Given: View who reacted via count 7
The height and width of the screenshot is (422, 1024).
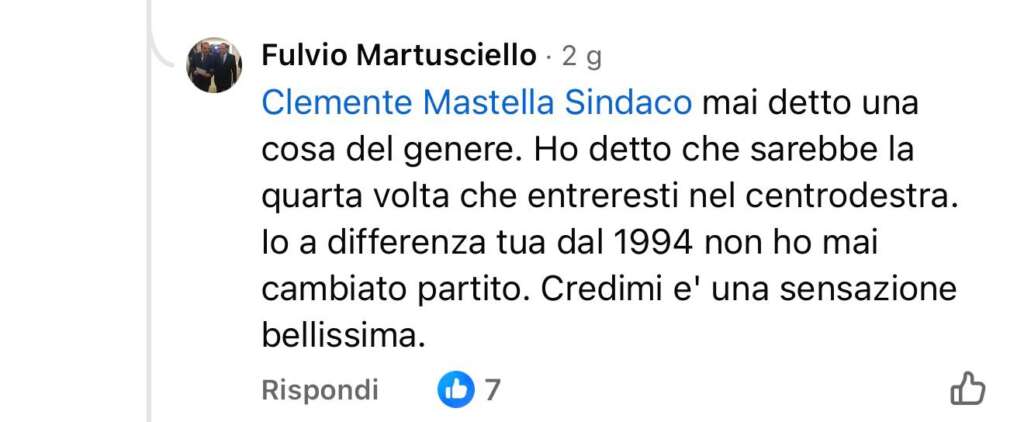Looking at the screenshot, I should click(x=492, y=390).
